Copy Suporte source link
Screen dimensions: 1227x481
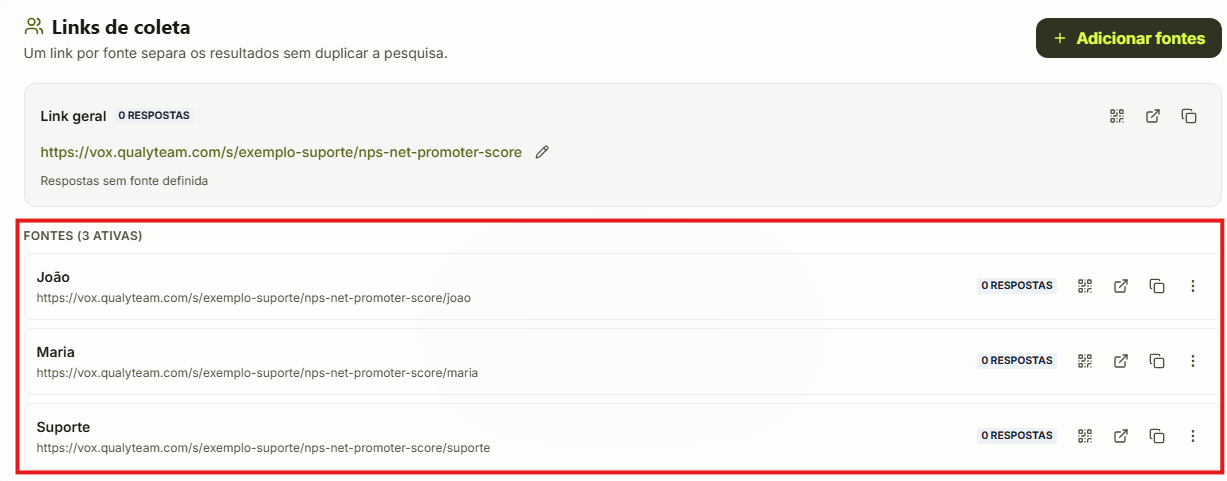click(1157, 436)
